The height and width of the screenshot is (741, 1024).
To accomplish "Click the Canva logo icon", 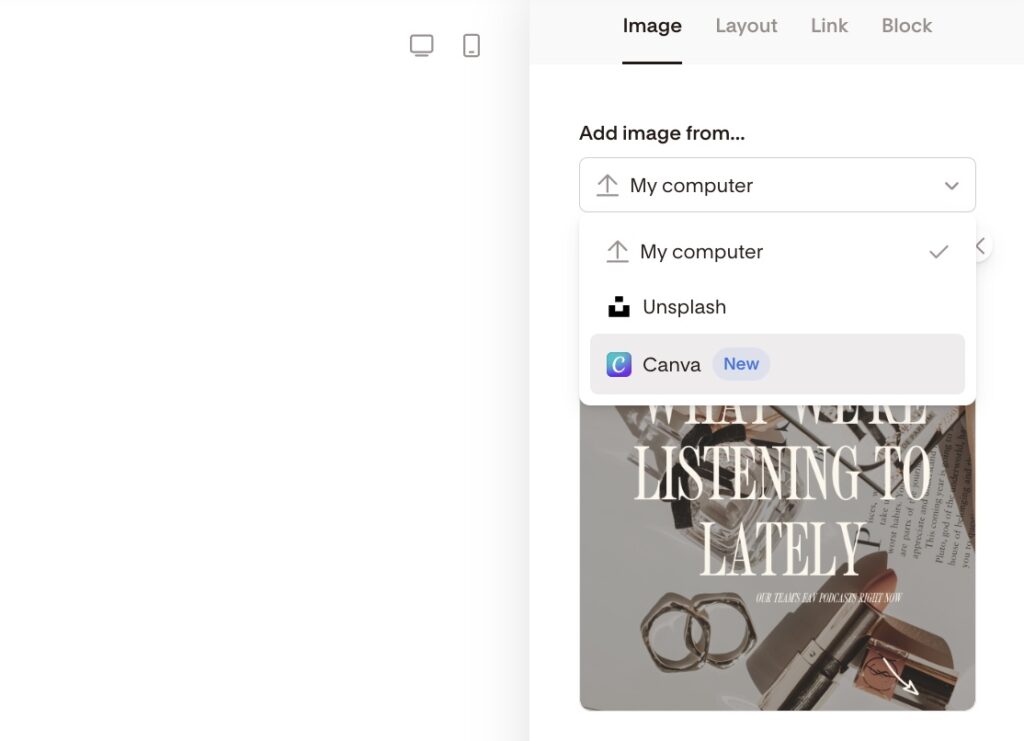I will [x=619, y=364].
